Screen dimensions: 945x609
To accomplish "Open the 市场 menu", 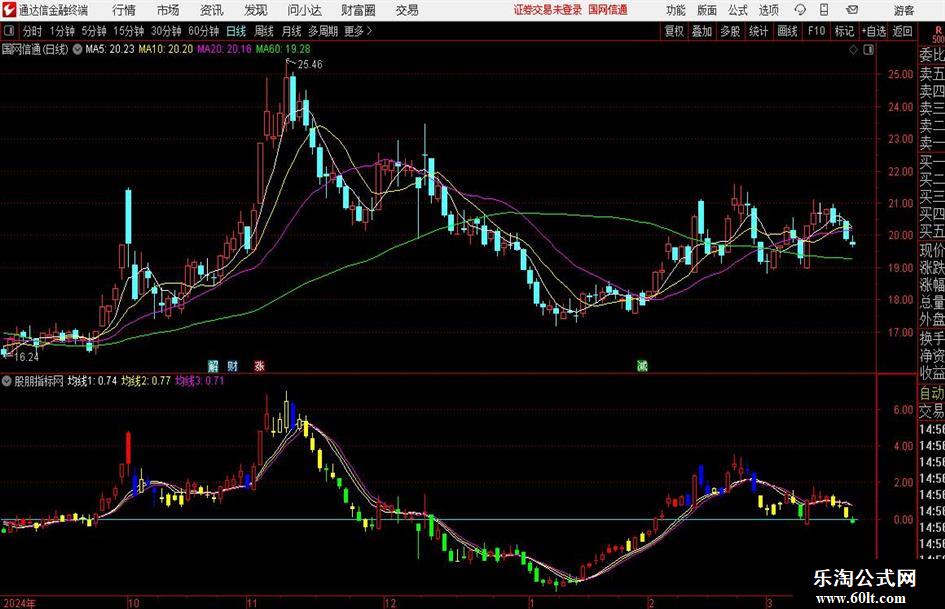I will click(x=168, y=10).
